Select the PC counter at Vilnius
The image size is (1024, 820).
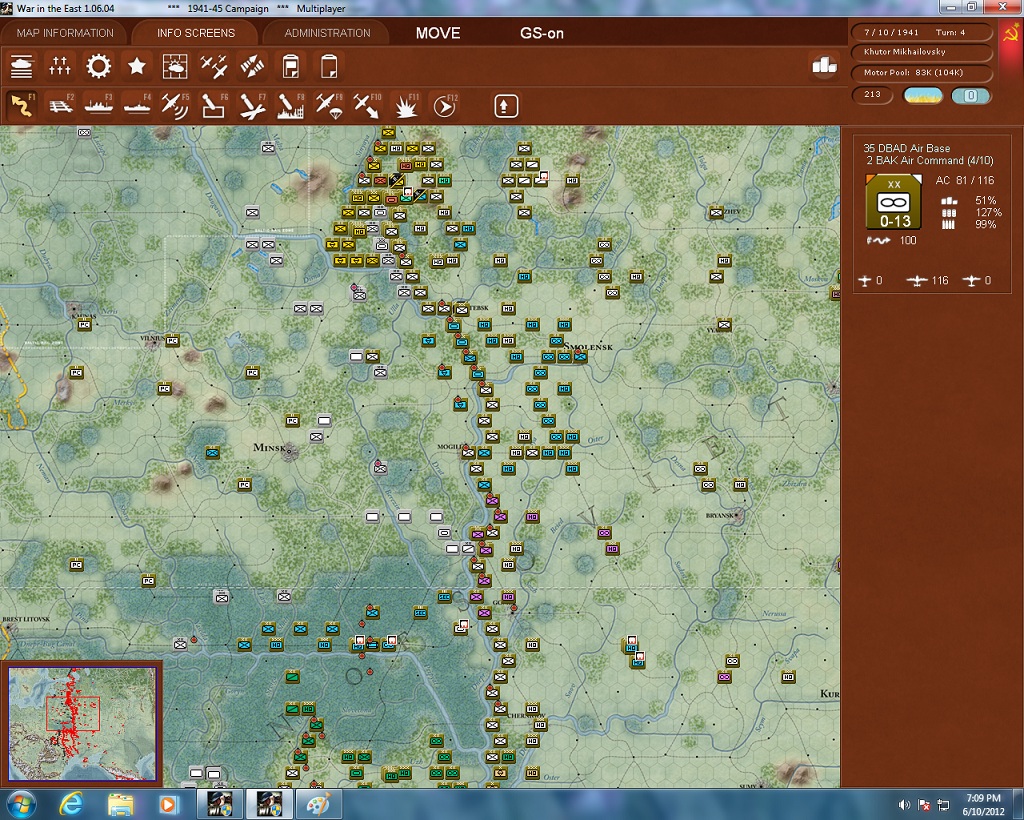coord(172,340)
